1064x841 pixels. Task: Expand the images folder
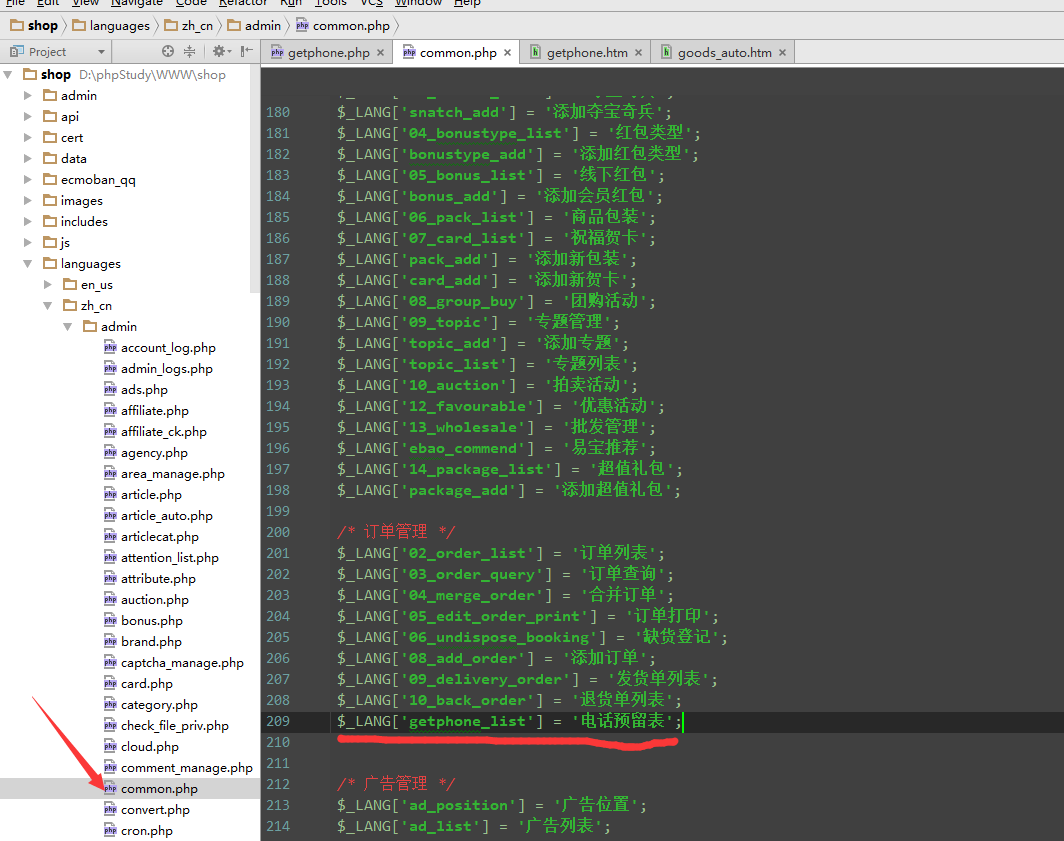[28, 201]
